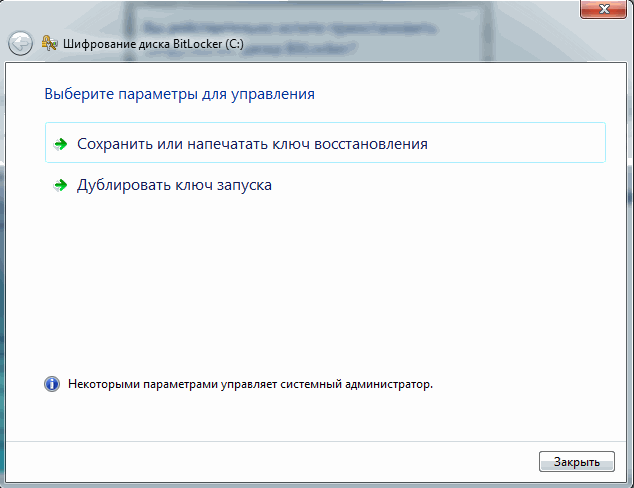Click the words ключ восстановления in first option

370,144
